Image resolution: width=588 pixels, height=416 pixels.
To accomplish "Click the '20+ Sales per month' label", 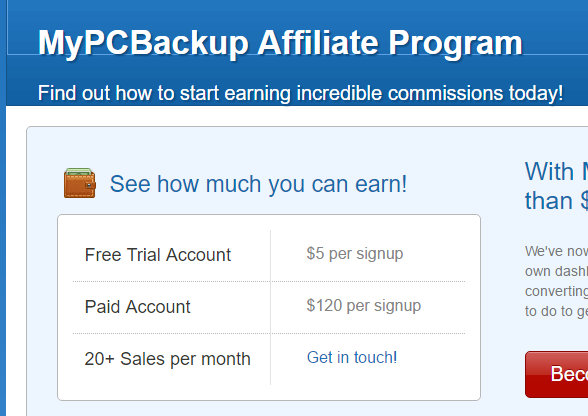I will tap(168, 359).
